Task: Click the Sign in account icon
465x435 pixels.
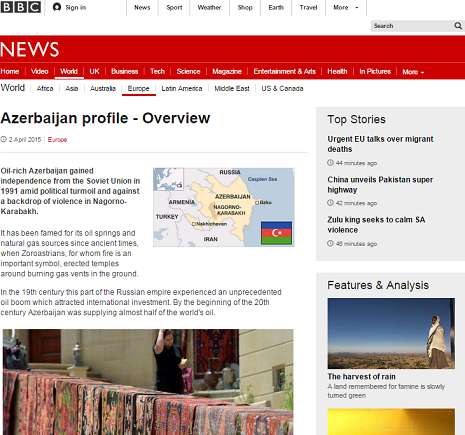Action: click(57, 7)
